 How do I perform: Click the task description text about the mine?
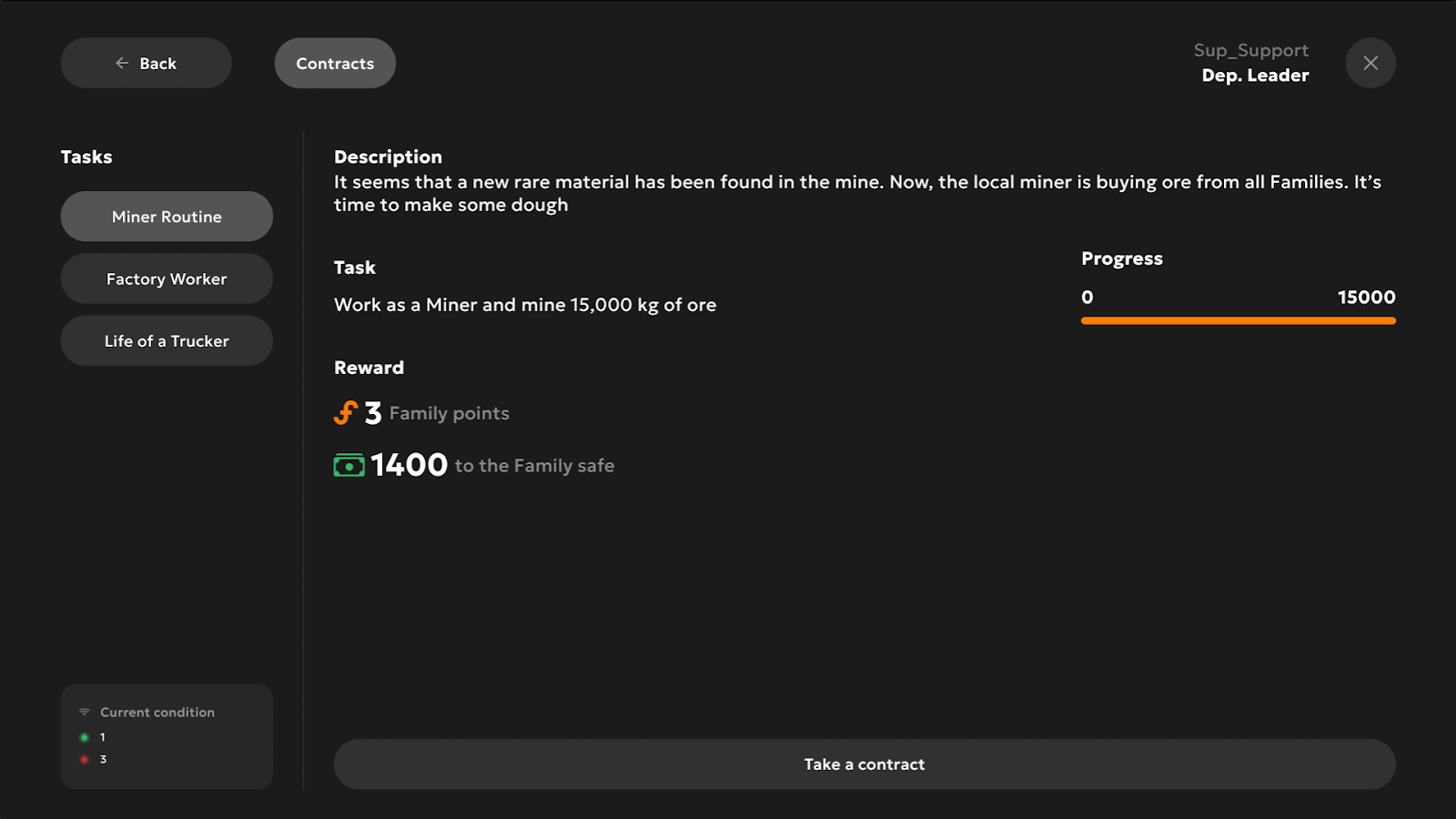click(857, 193)
